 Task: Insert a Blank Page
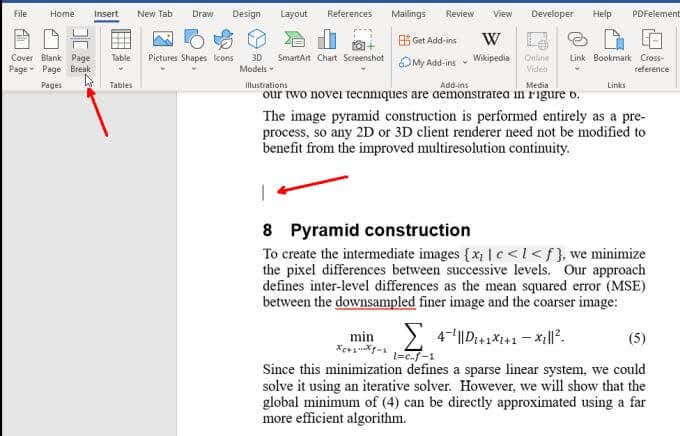click(x=51, y=51)
